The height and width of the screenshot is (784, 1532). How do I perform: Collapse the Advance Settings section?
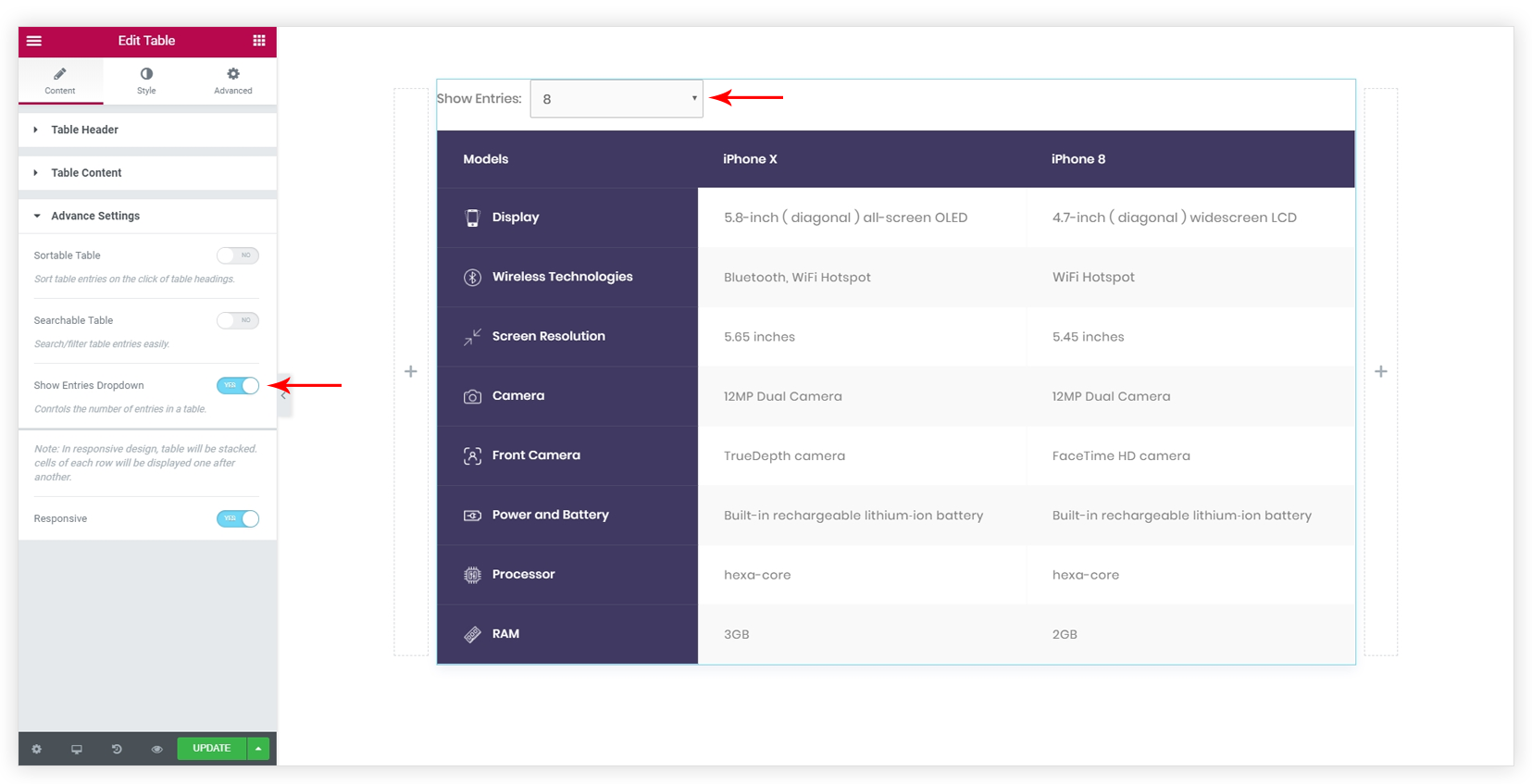click(x=147, y=216)
